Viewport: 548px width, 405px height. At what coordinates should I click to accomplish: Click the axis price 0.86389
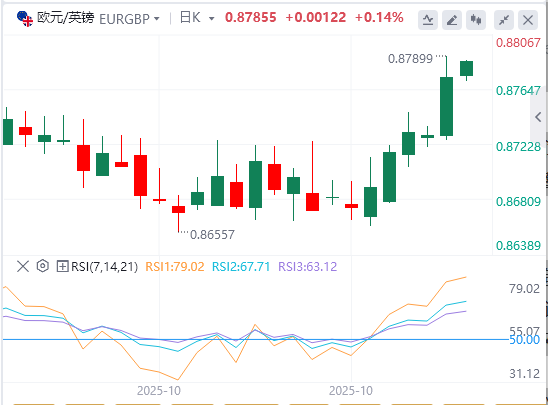pos(518,246)
